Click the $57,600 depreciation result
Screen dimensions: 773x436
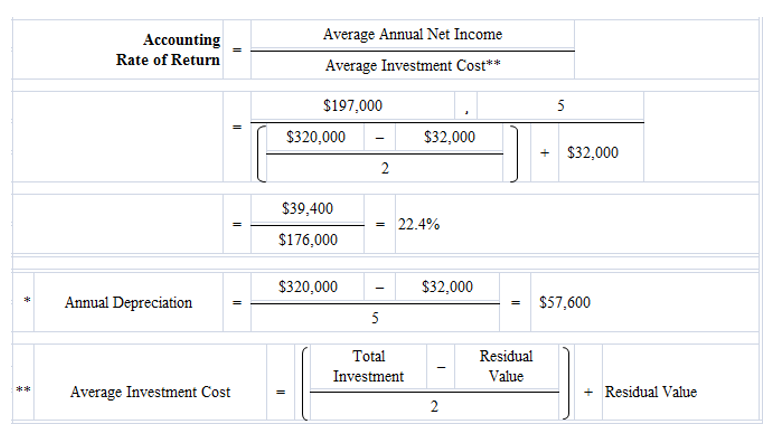[x=564, y=302]
